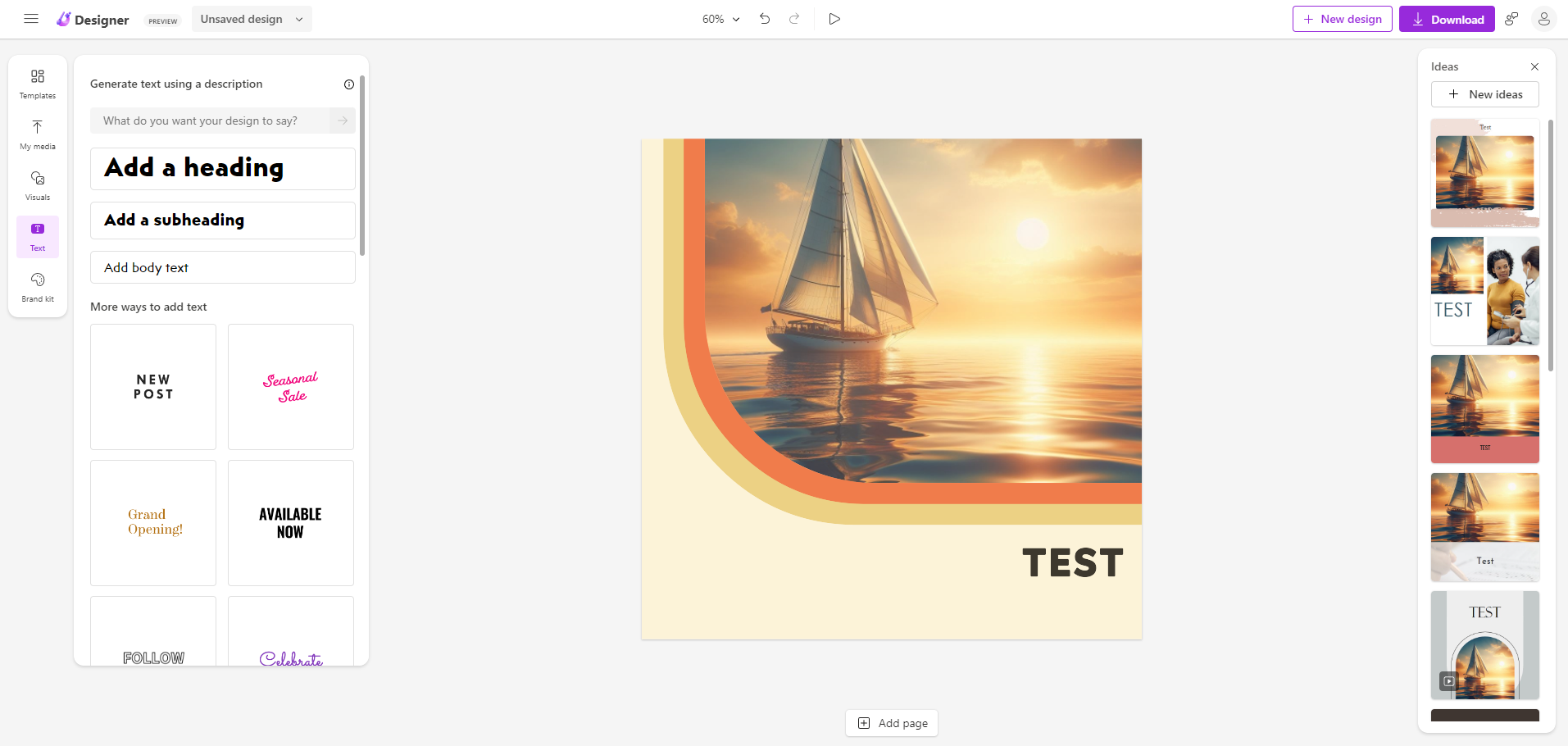Request New ideas in the Ideas panel
The height and width of the screenshot is (746, 1568).
pyautogui.click(x=1484, y=94)
